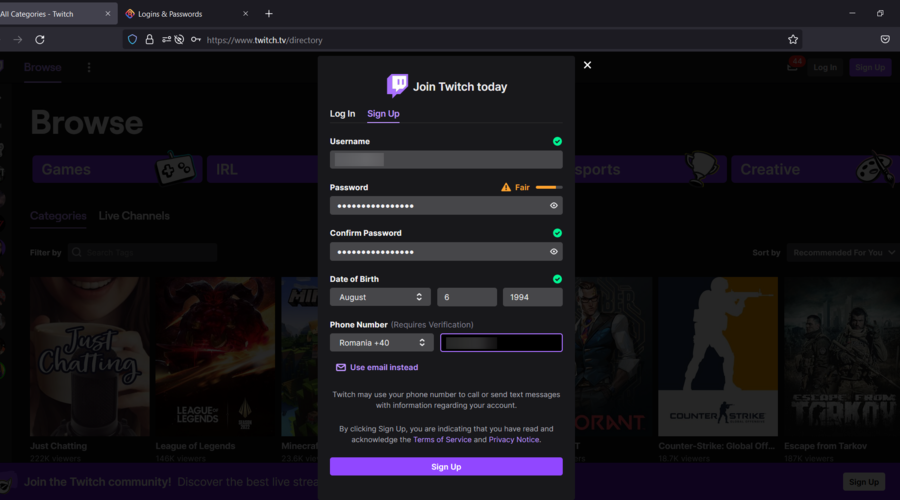Click the password warning triangle icon
The image size is (900, 500).
click(506, 187)
